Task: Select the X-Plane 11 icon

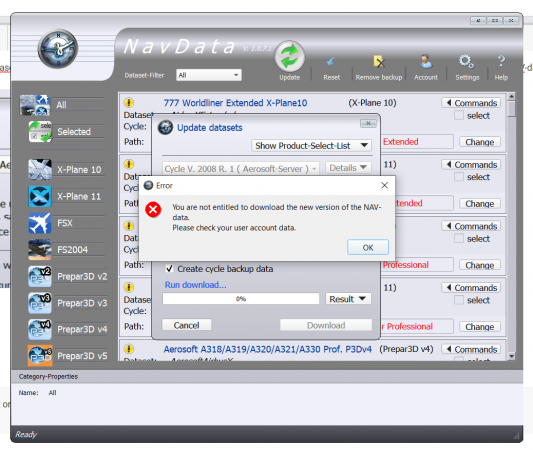Action: [x=40, y=196]
